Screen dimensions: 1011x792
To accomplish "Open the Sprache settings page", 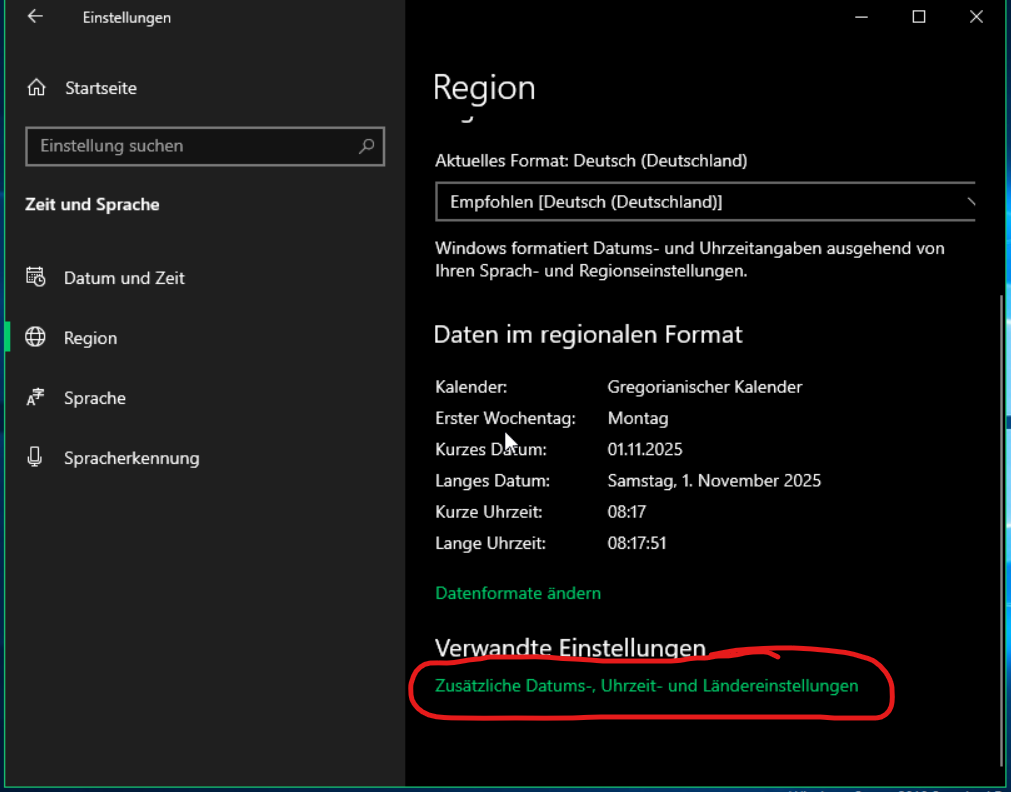I will (95, 398).
